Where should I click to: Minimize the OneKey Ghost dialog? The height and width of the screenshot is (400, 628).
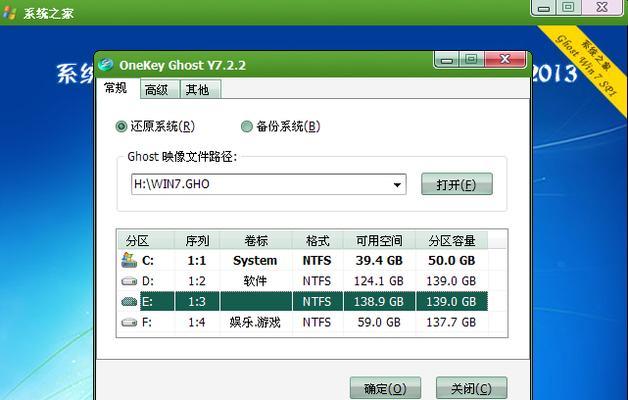pos(447,60)
